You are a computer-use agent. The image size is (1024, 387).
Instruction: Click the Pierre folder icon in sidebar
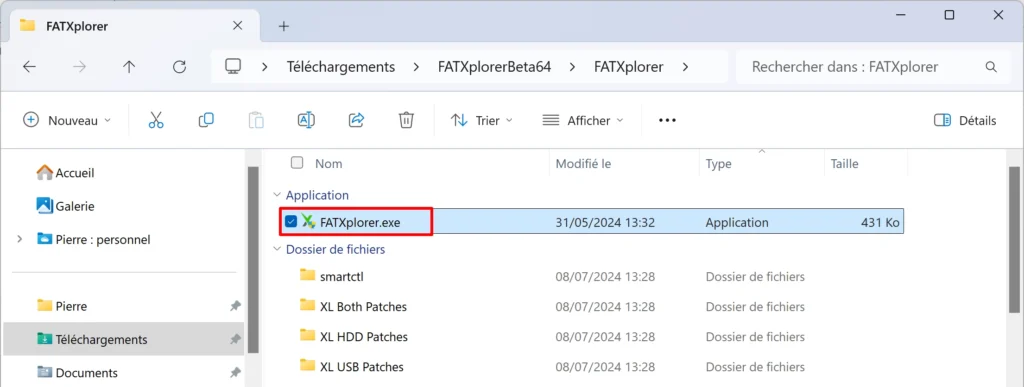[x=44, y=305]
